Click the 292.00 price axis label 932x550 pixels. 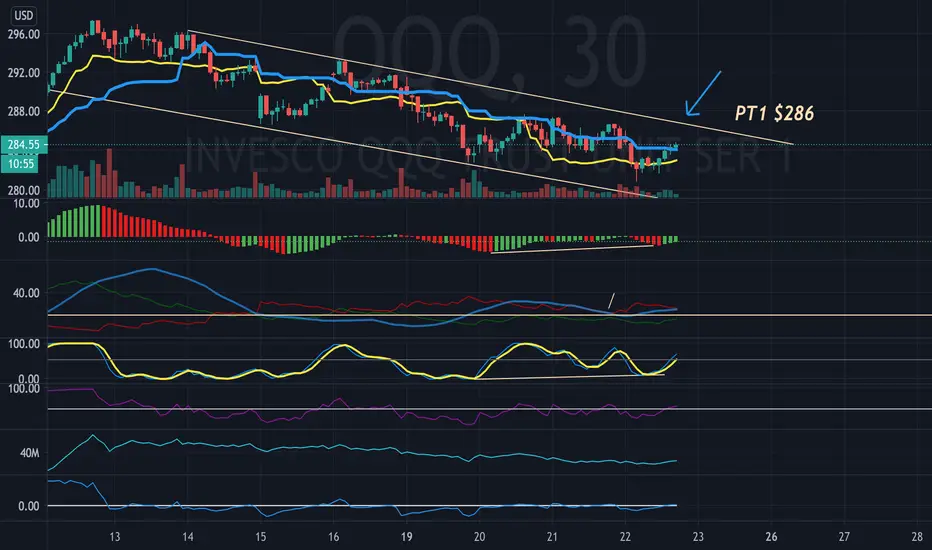24,73
